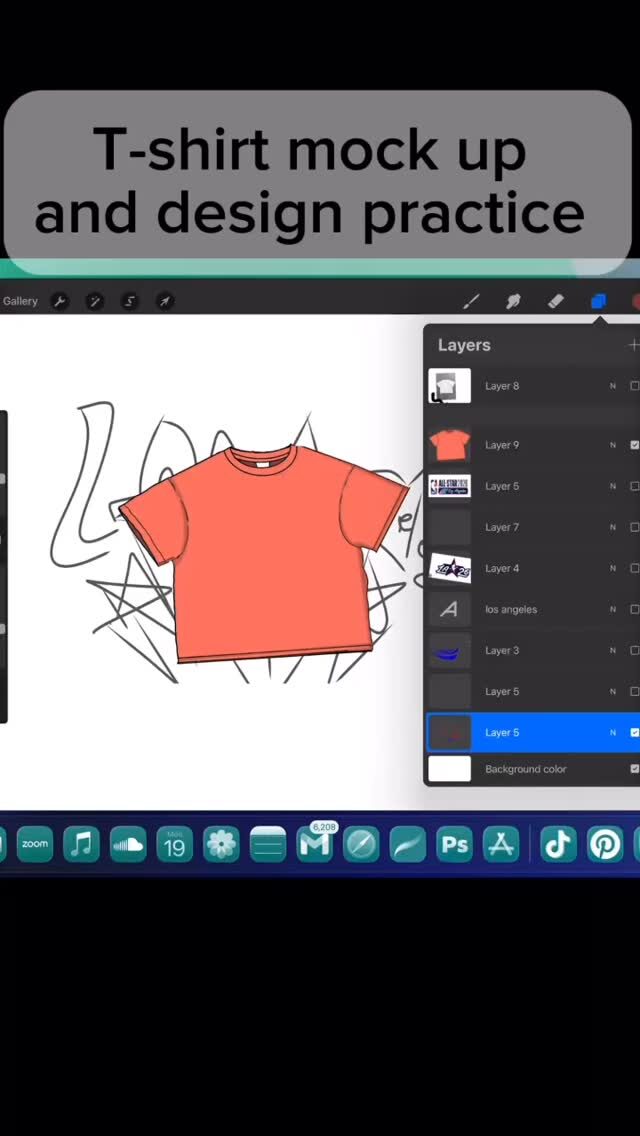Activate the Selection tool (S icon)
This screenshot has height=1136, width=640.
coord(130,301)
